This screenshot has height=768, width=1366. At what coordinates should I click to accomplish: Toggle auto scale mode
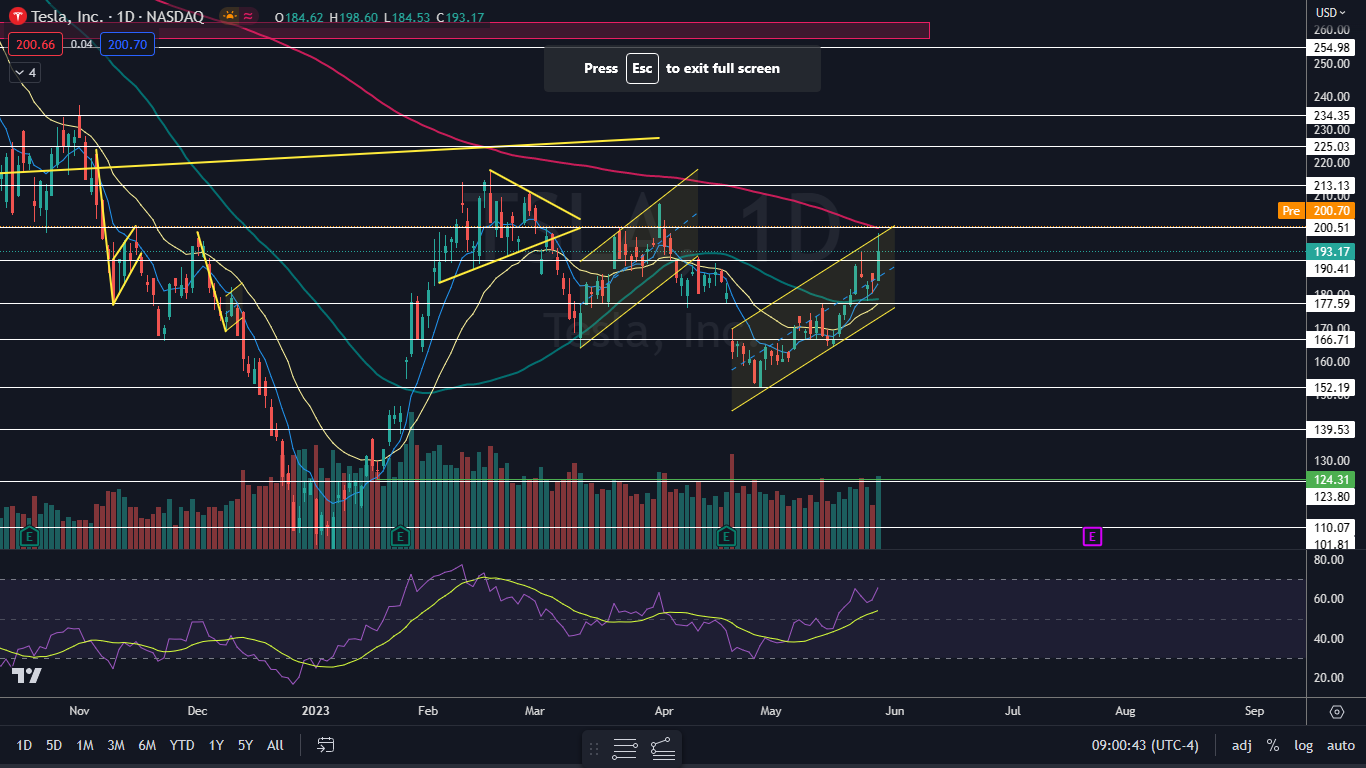click(x=1340, y=745)
